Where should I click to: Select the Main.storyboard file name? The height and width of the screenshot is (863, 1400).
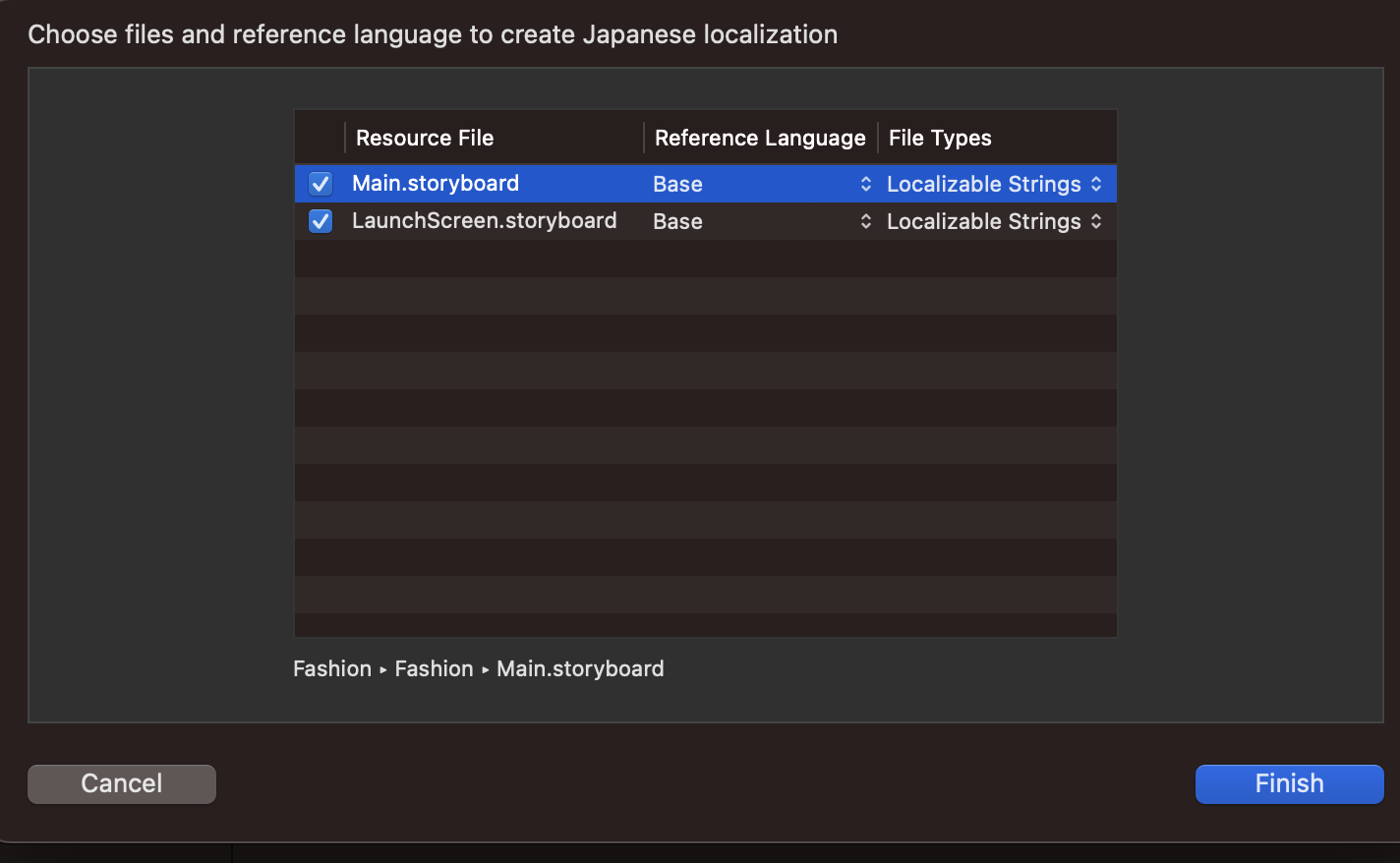(436, 183)
